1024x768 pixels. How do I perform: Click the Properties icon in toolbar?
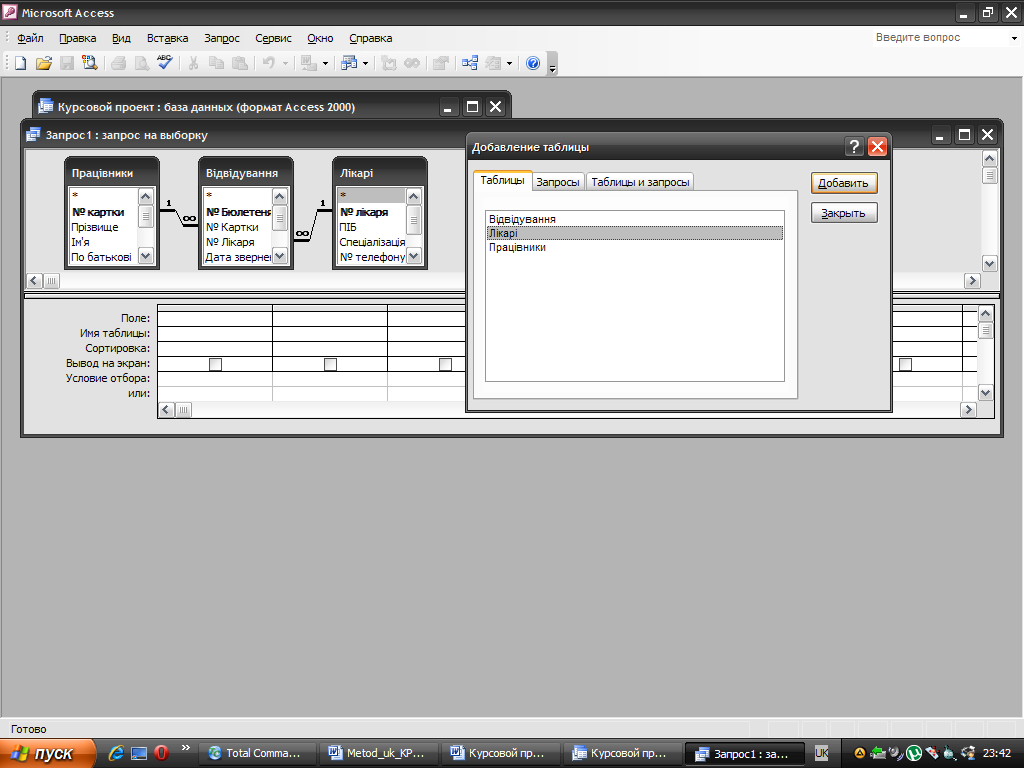[441, 63]
